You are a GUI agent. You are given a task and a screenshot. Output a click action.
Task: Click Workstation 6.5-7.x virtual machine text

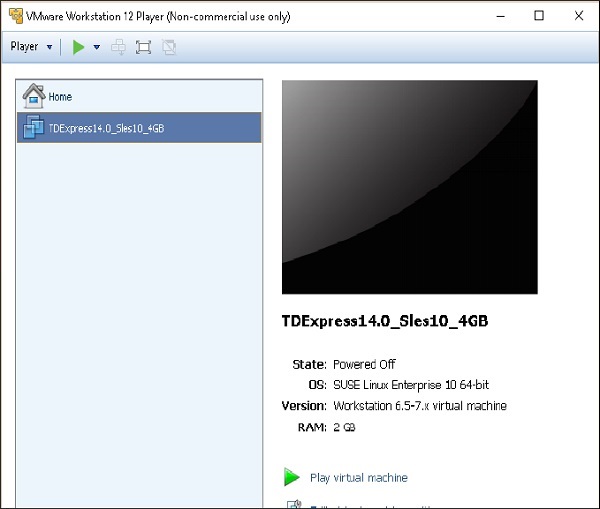coord(420,406)
